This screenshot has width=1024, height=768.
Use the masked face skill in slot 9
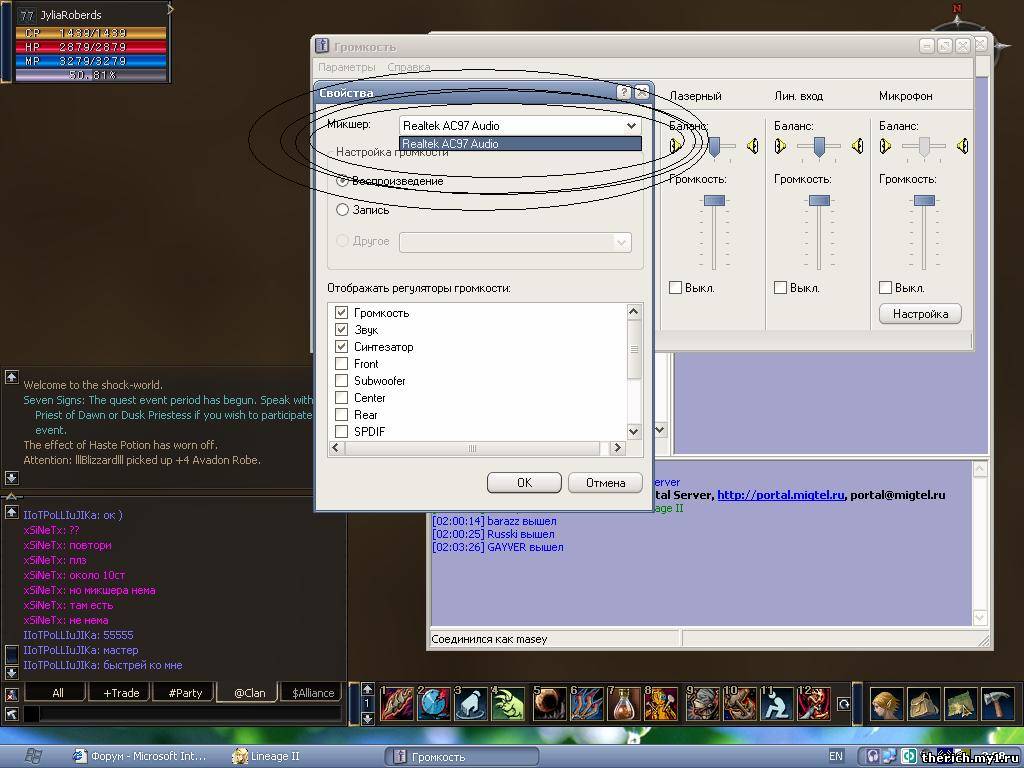[x=703, y=704]
